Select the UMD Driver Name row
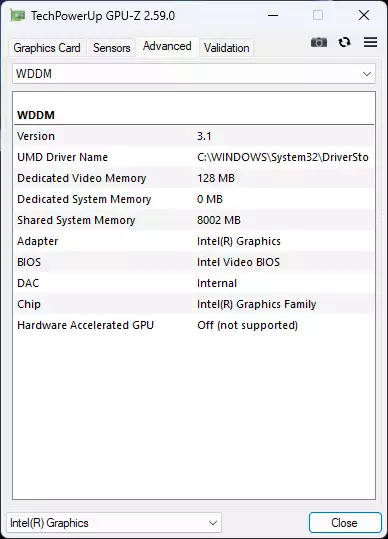This screenshot has width=388, height=539. [x=194, y=157]
